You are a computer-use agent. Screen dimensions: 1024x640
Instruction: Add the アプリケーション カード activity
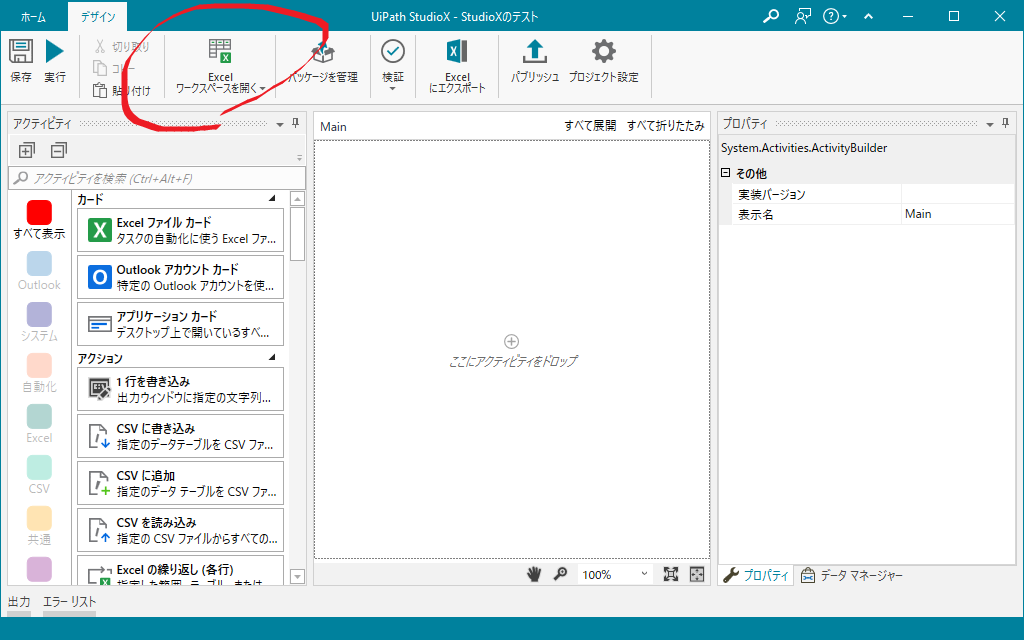click(180, 324)
